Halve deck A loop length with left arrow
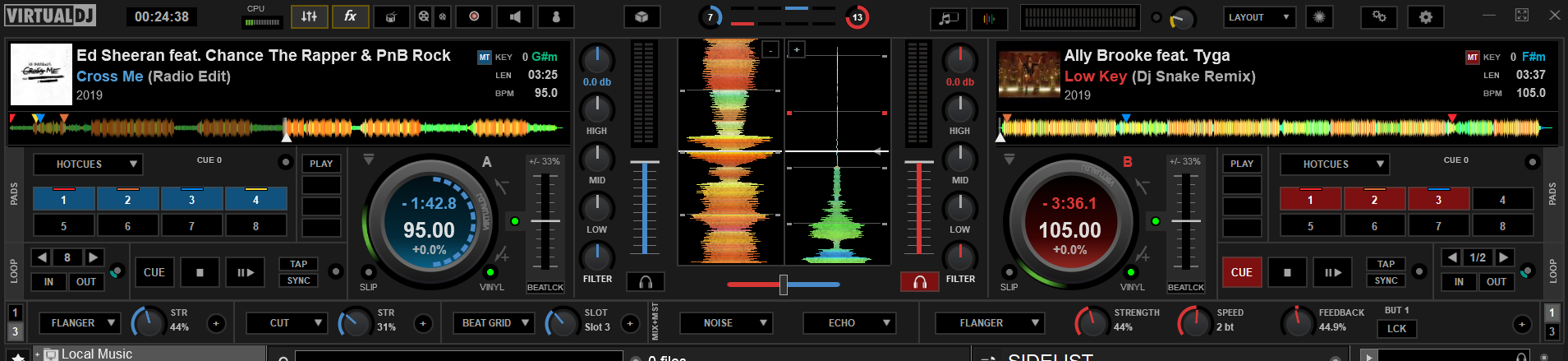The image size is (1568, 361). coord(42,257)
